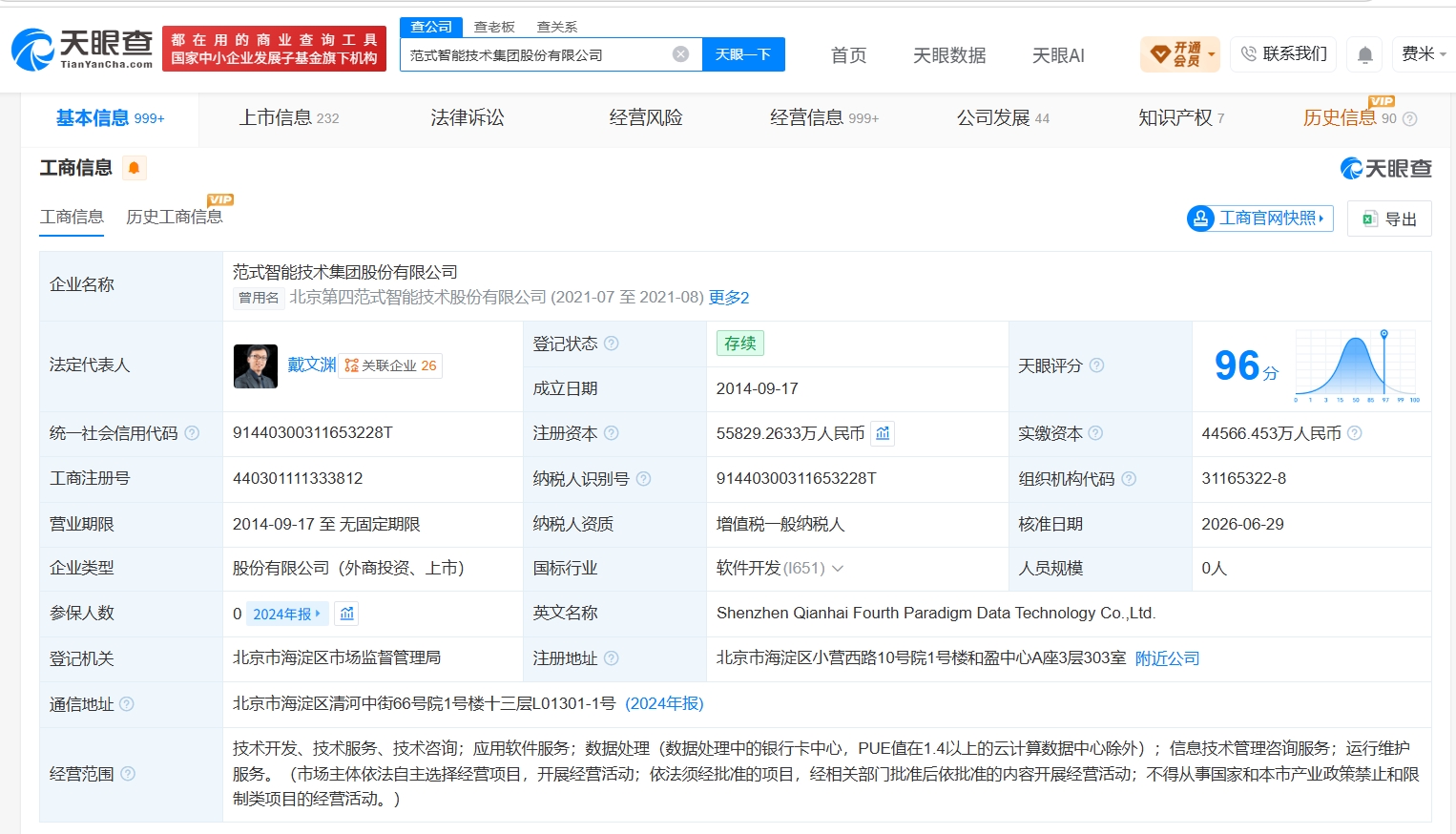The height and width of the screenshot is (834, 1456).
Task: Open the (2024年报) address link
Action: [664, 703]
